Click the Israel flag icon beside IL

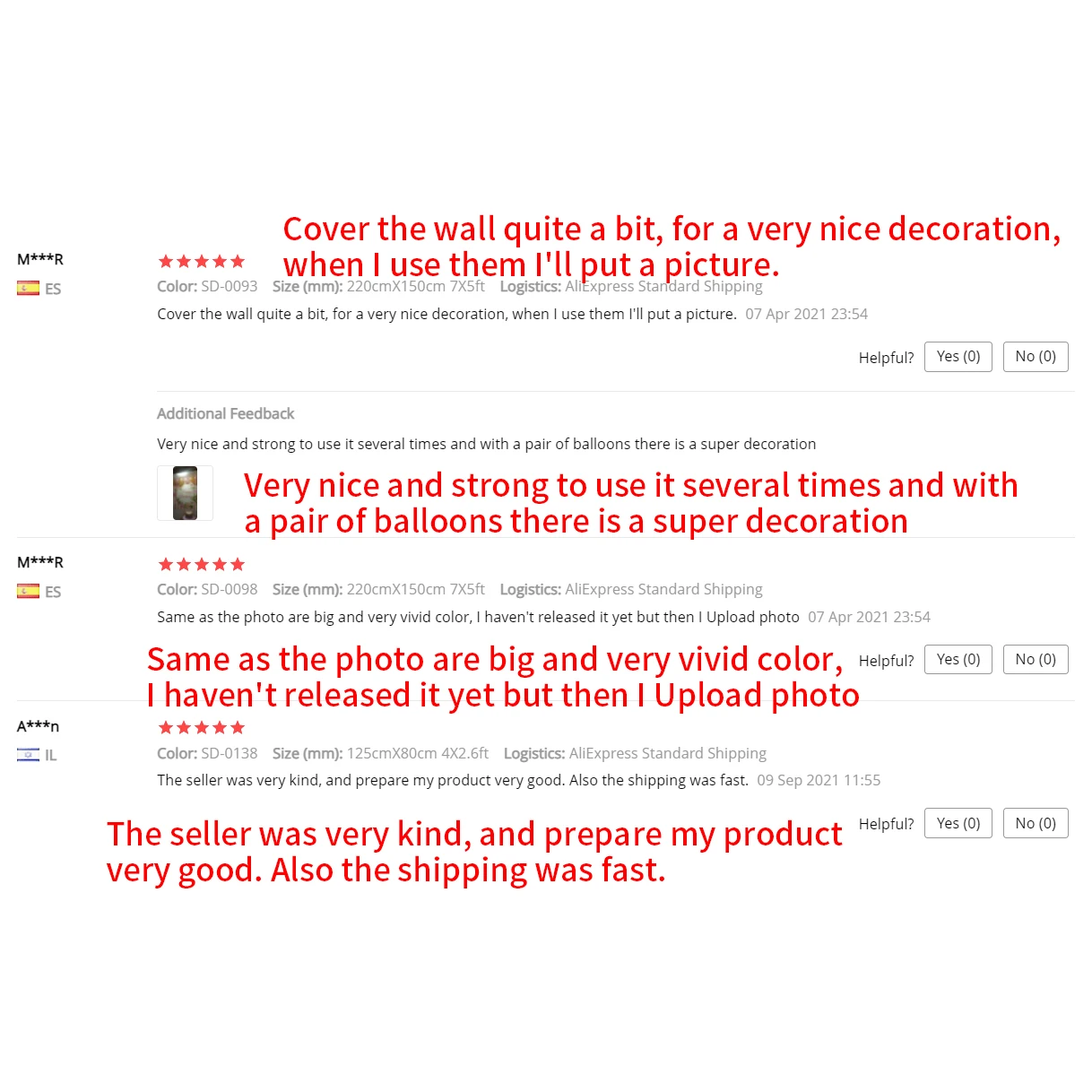[x=28, y=755]
